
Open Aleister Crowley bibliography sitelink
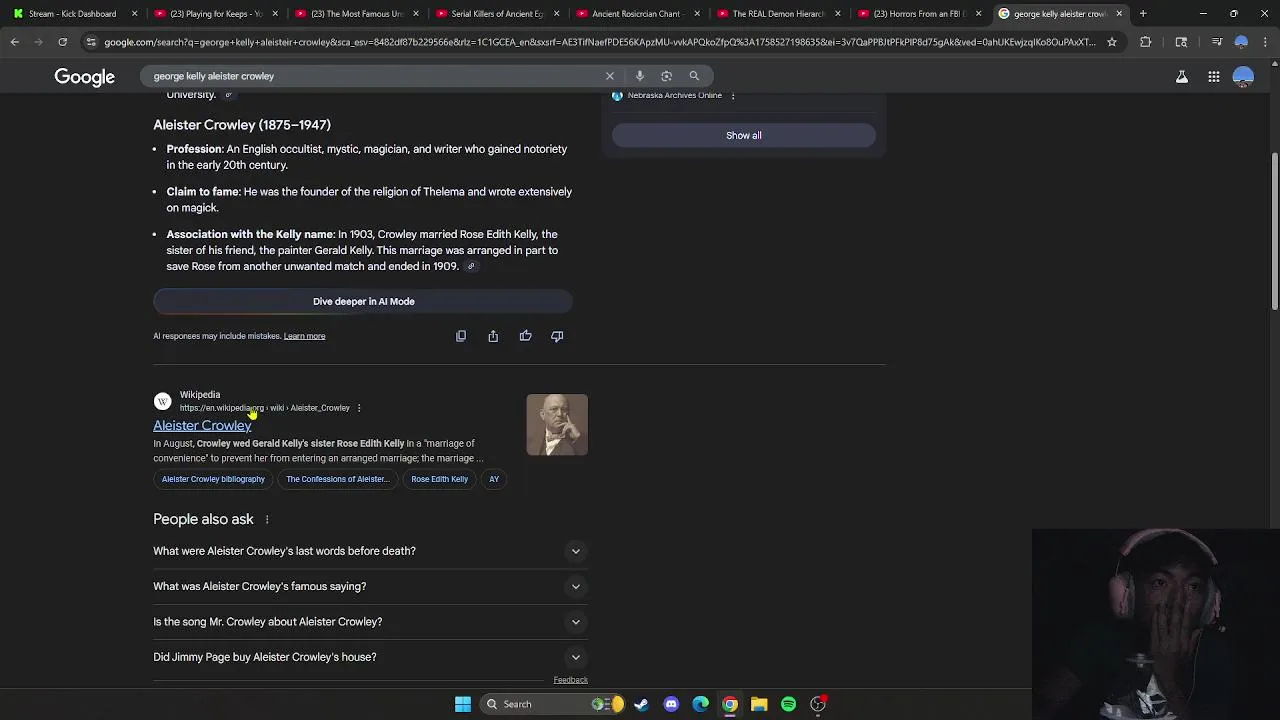[x=213, y=479]
